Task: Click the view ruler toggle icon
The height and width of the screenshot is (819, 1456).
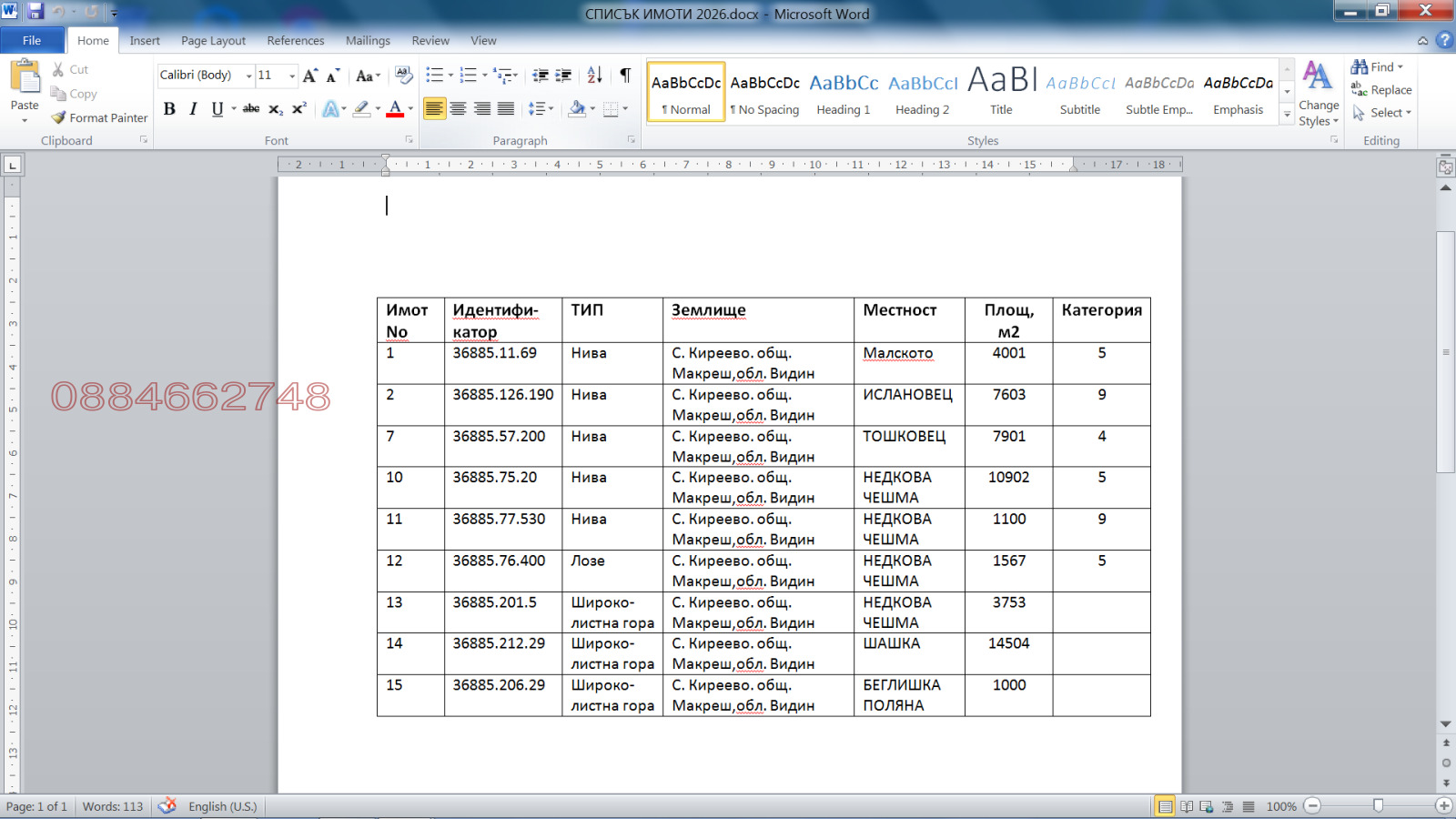Action: click(x=1445, y=167)
